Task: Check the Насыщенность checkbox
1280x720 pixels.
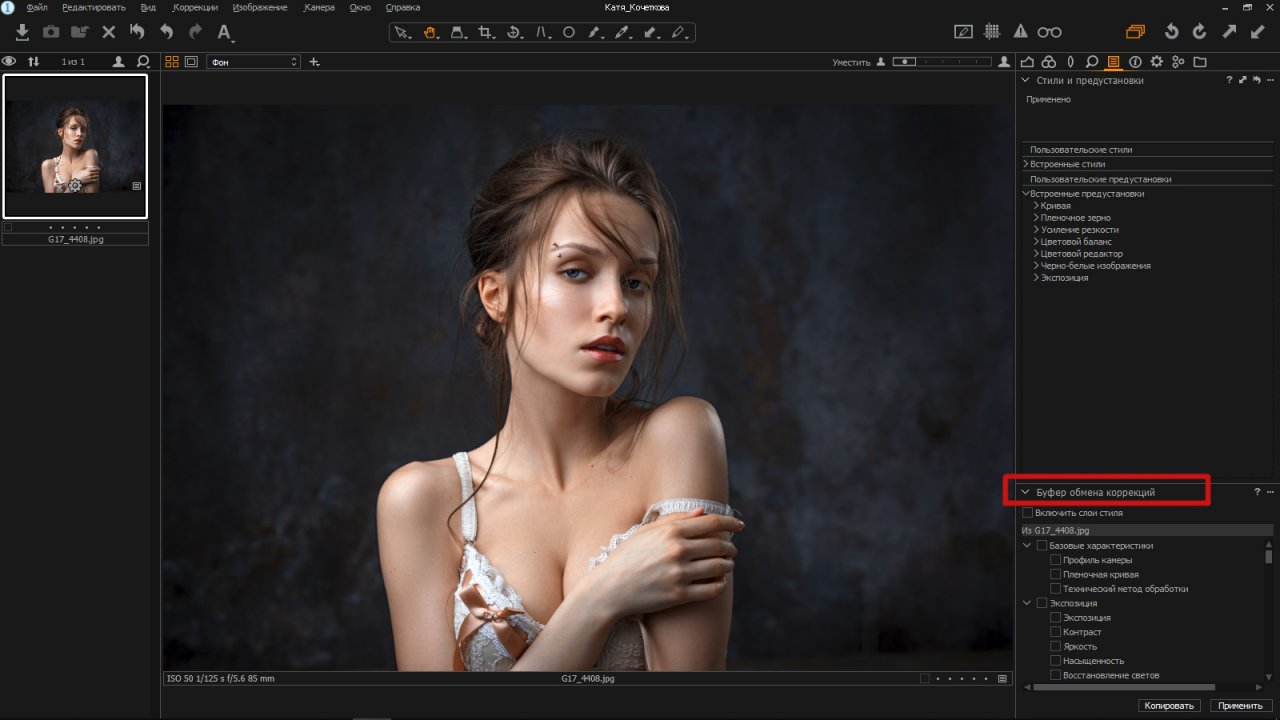Action: [1055, 661]
